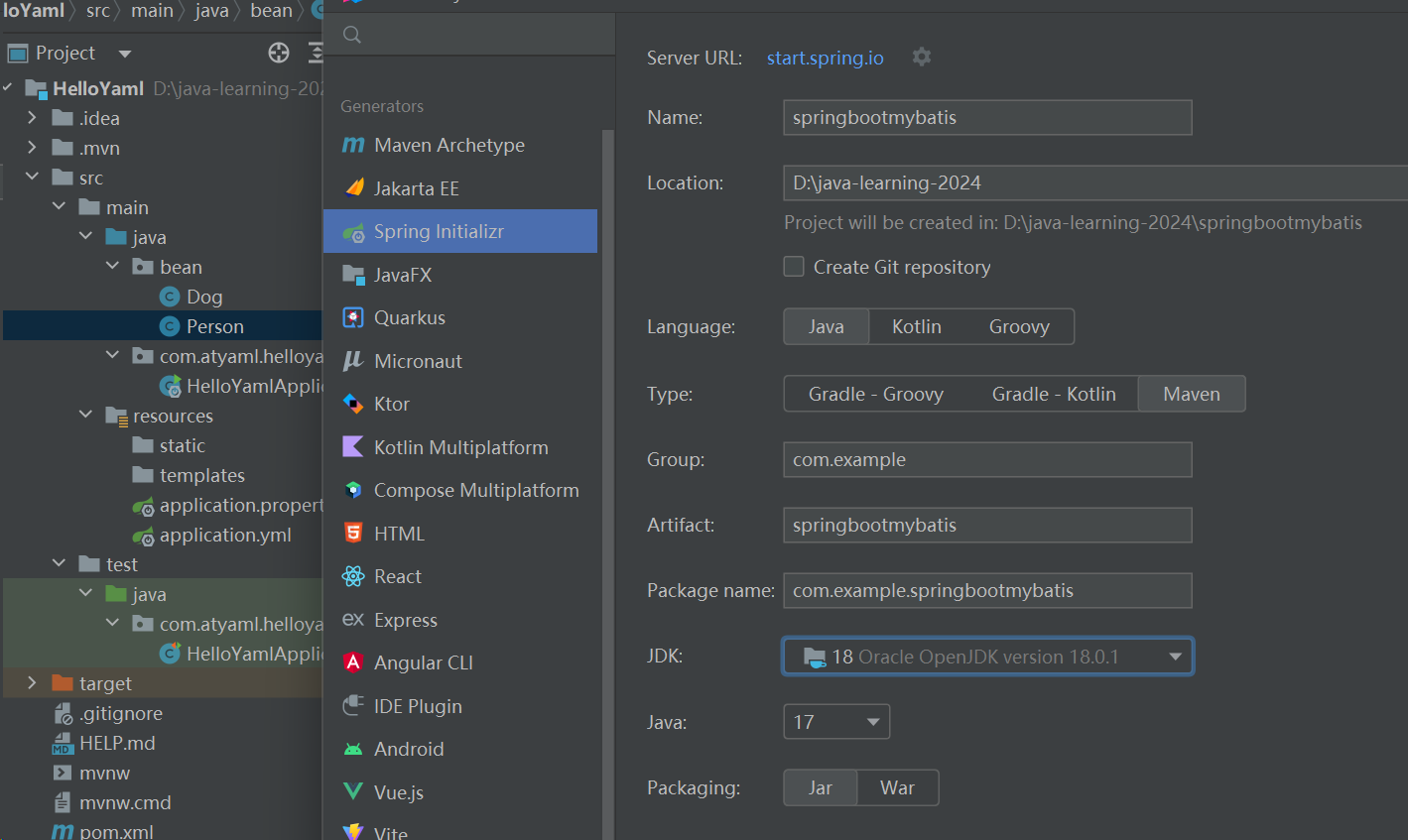
Task: Pick the Express generator icon
Action: 353,619
